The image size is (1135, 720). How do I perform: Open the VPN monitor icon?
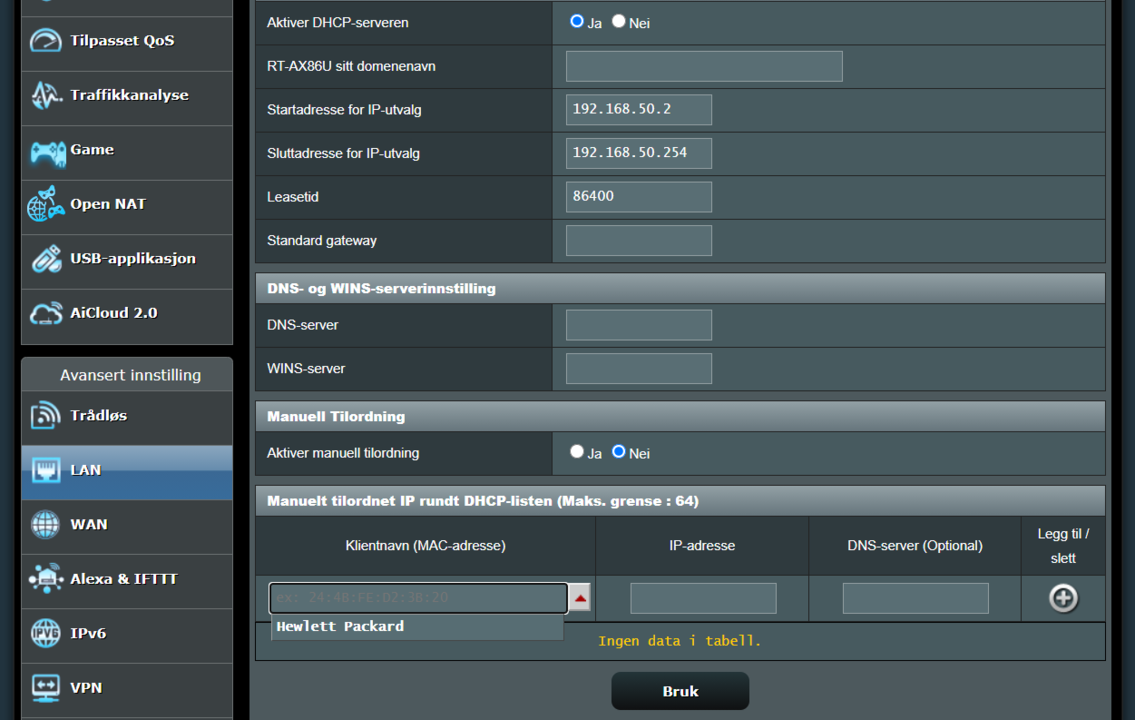click(46, 688)
